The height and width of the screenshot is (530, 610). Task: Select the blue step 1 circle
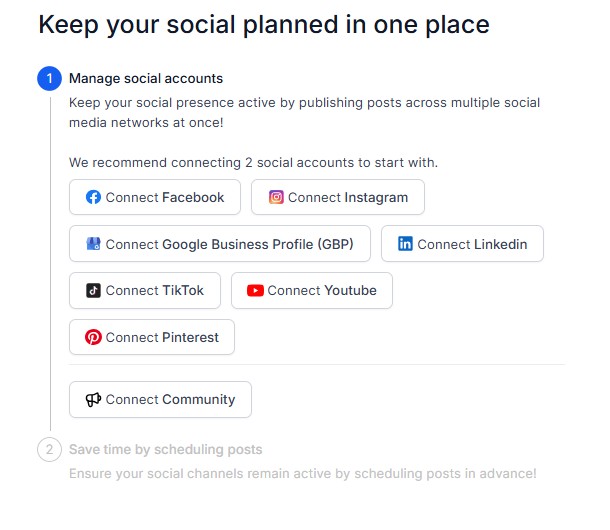tap(49, 79)
